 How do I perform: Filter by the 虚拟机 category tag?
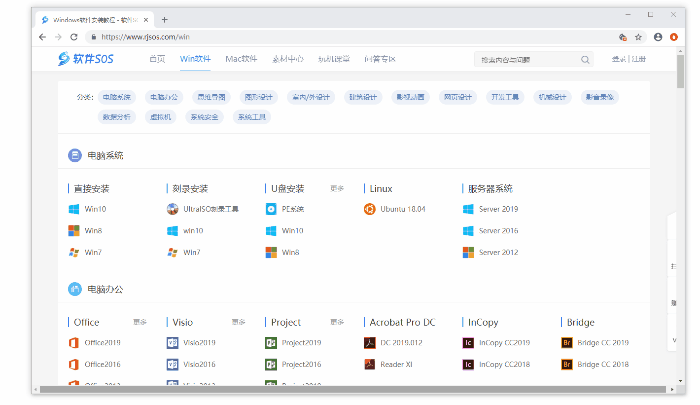click(x=160, y=117)
